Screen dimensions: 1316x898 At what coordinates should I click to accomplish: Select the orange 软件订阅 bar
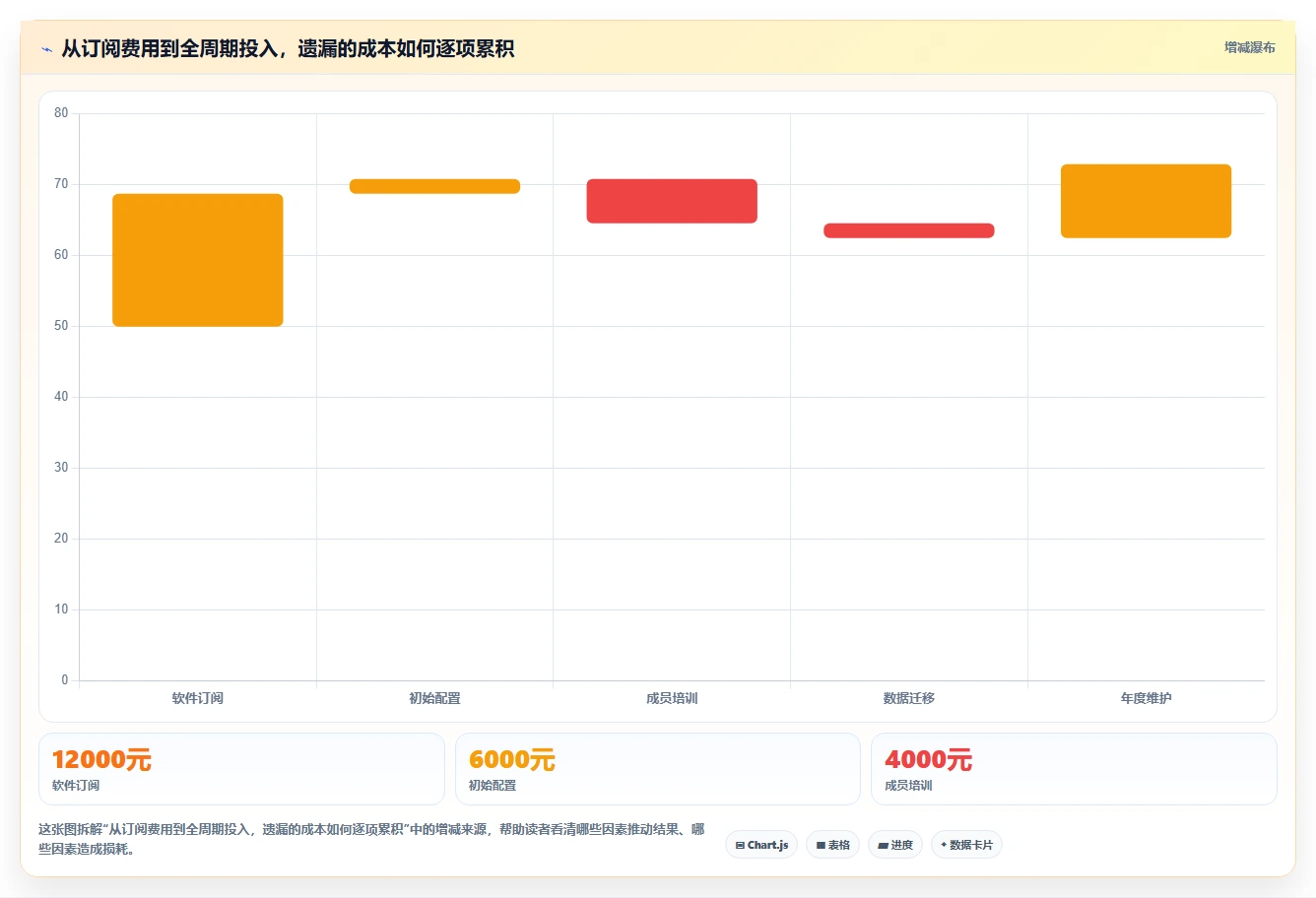198,260
